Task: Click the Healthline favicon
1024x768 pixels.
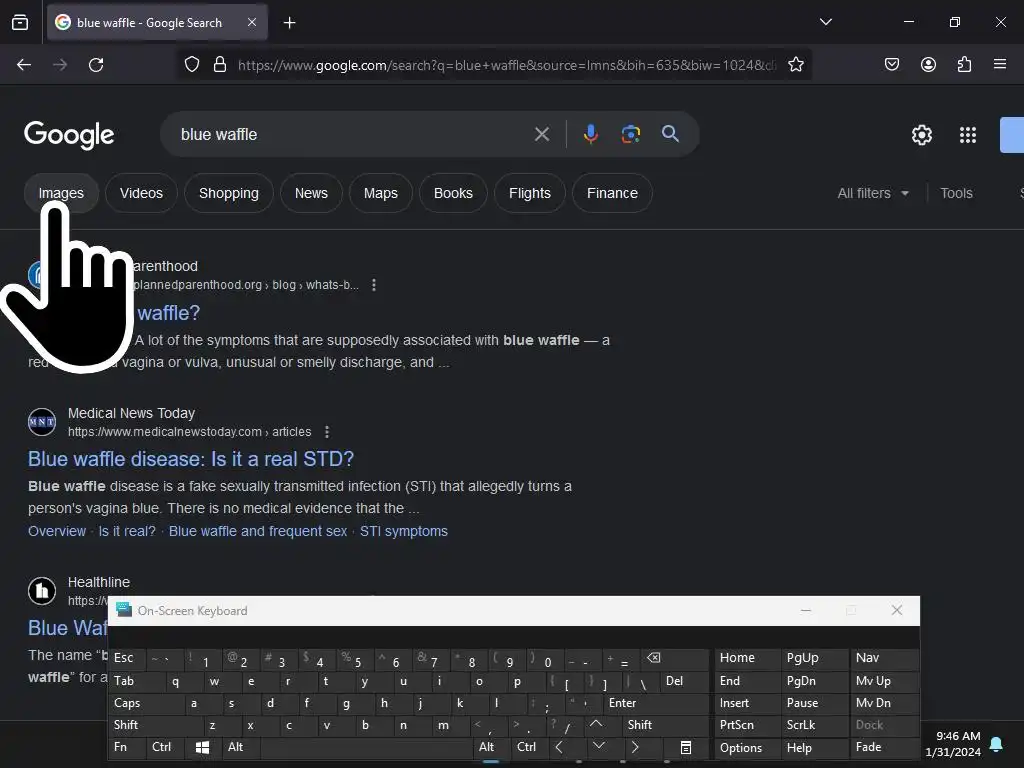Action: (x=42, y=590)
